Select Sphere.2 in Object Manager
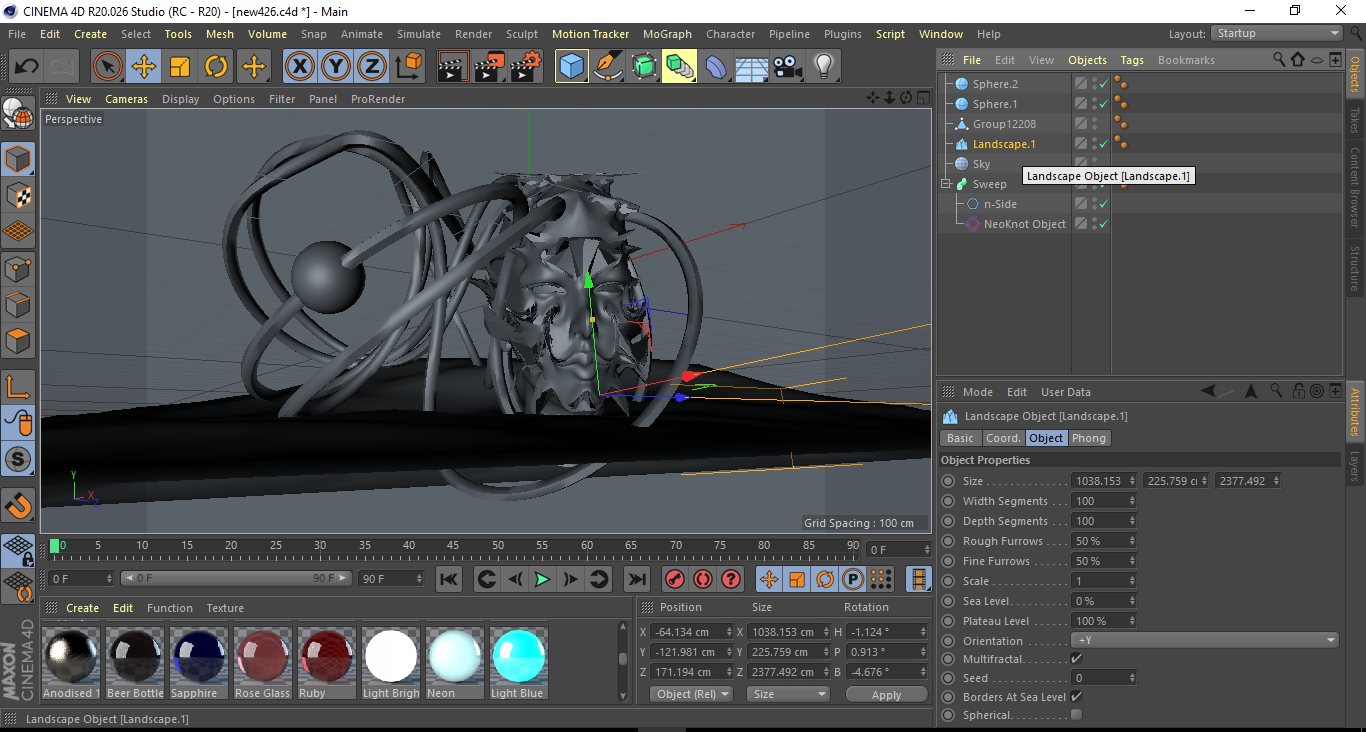This screenshot has height=732, width=1366. 995,84
